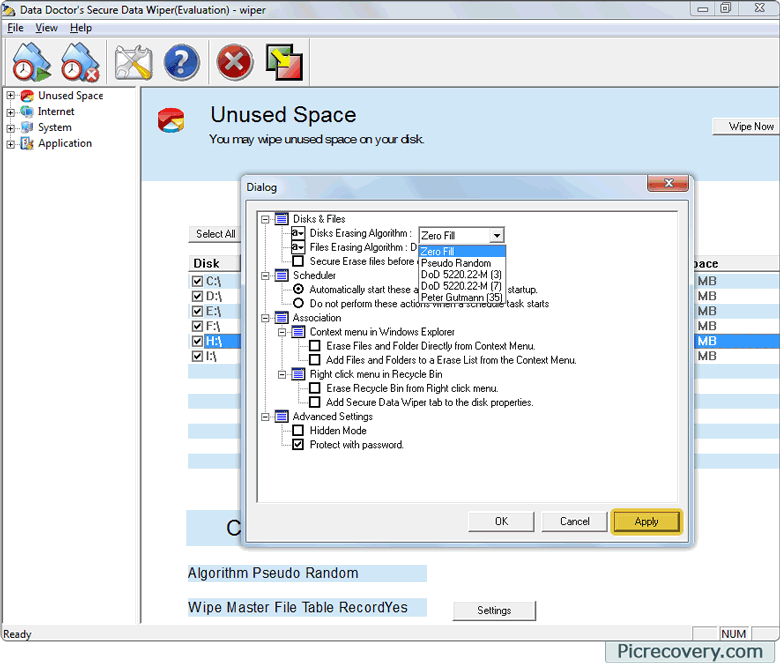The height and width of the screenshot is (663, 780).
Task: Collapse Context menu in Windows Explorer node
Action: pyautogui.click(x=282, y=332)
